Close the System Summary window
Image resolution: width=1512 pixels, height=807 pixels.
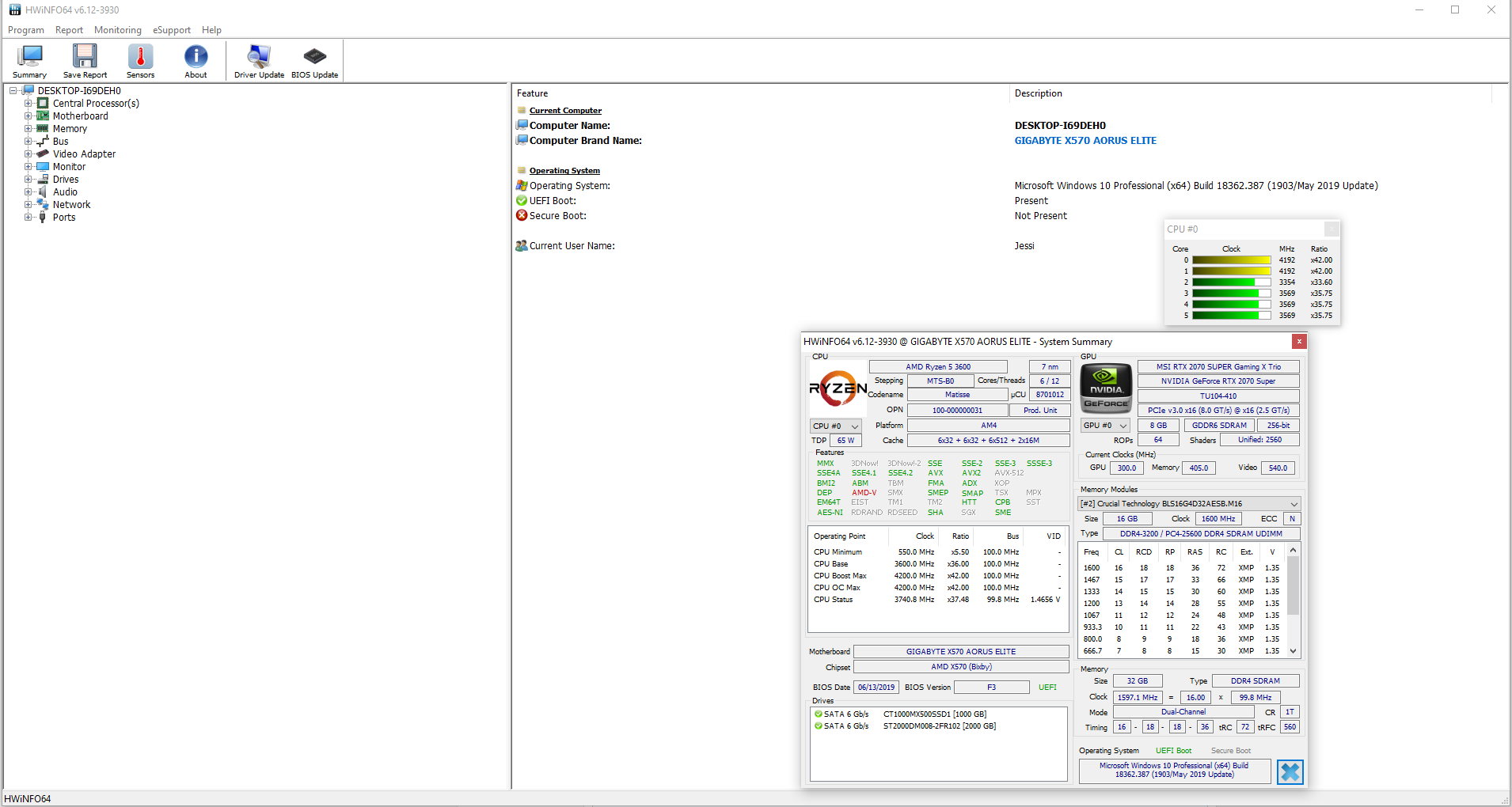click(1299, 341)
